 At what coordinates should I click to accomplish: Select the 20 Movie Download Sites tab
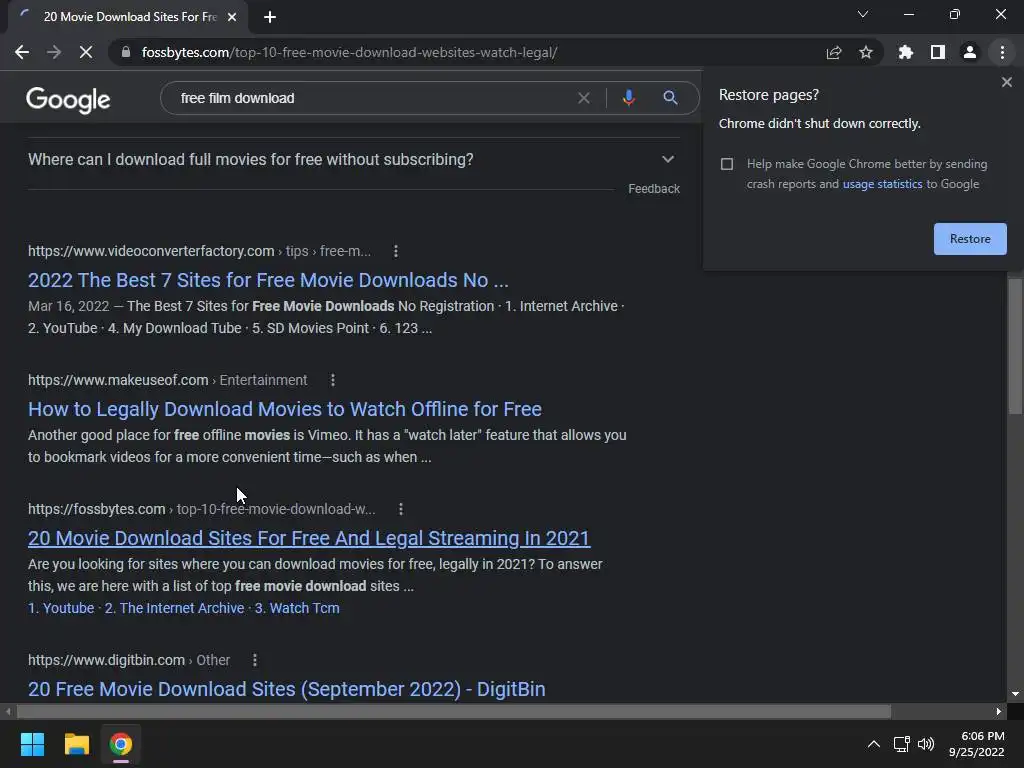(x=128, y=17)
